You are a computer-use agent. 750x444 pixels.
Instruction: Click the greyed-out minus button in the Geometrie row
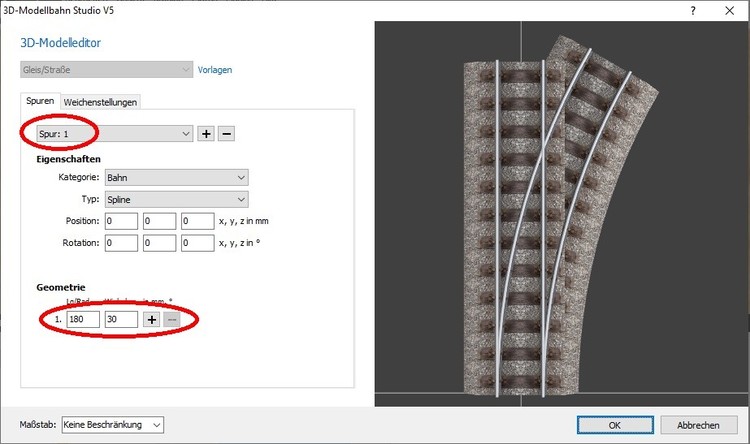point(172,320)
